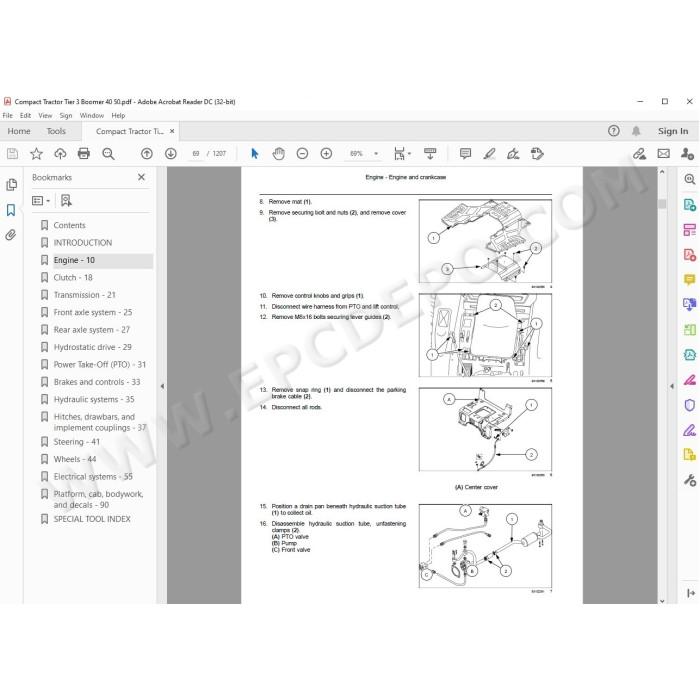The height and width of the screenshot is (700, 700).
Task: Click the Sign document pen icon
Action: click(513, 154)
